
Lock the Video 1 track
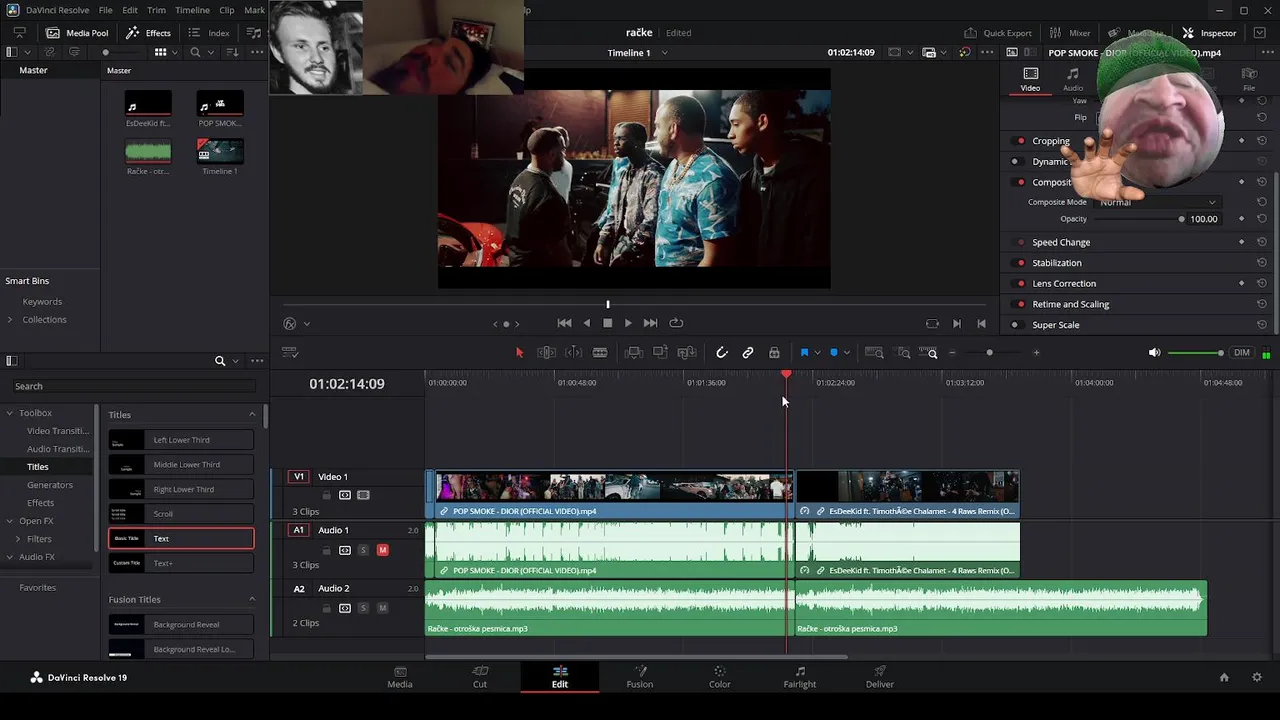pyautogui.click(x=326, y=495)
